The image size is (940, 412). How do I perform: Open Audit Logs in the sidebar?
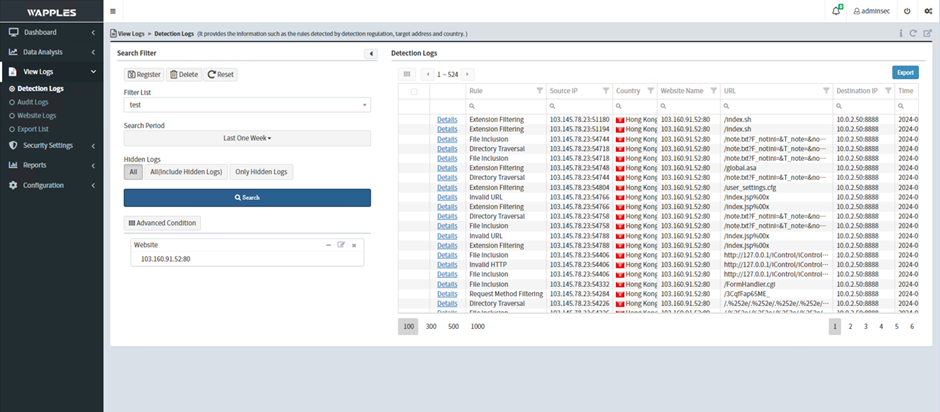click(32, 102)
